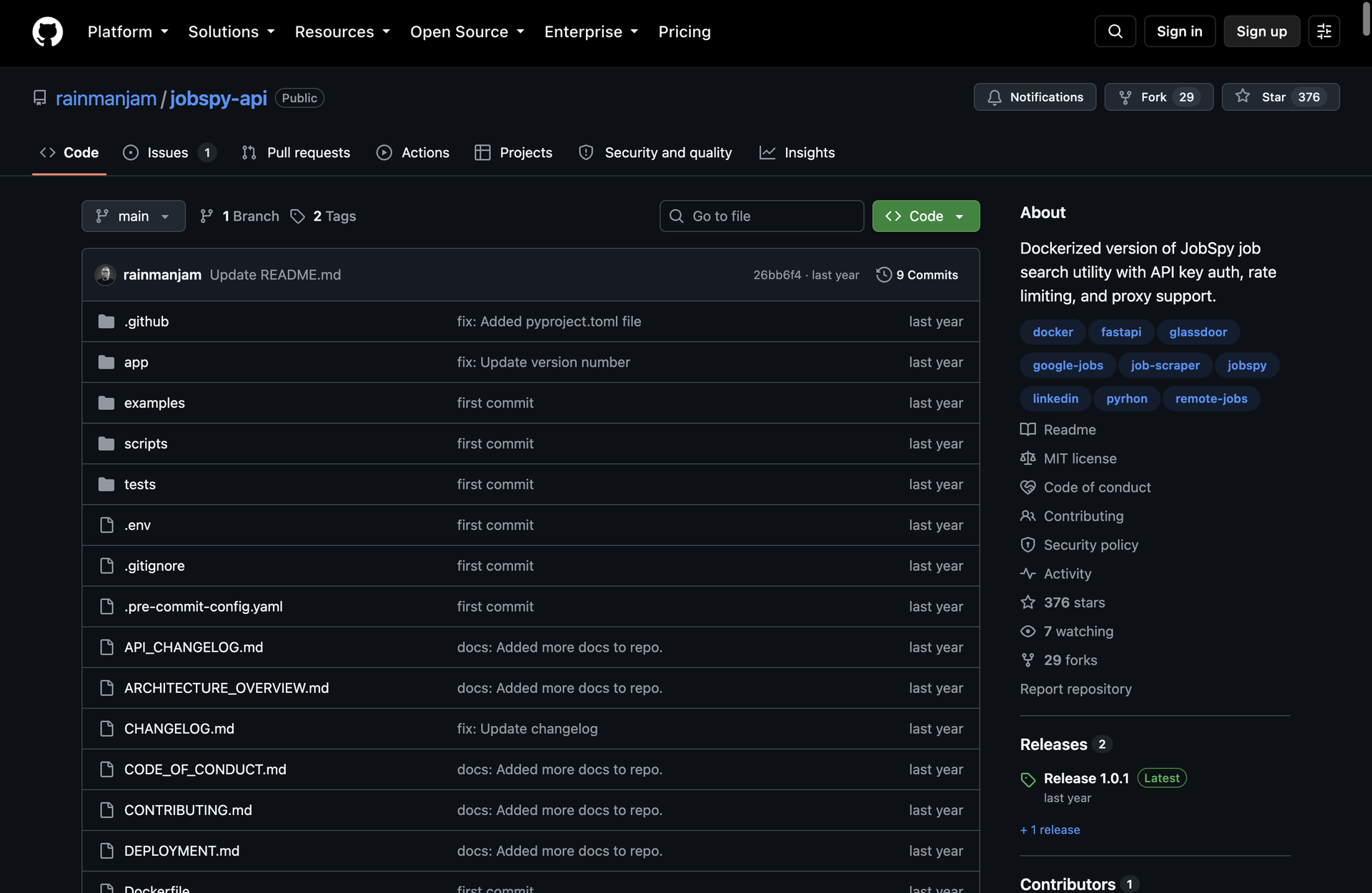The image size is (1372, 893).
Task: Click the stars icon beside 376 stars
Action: point(1028,602)
